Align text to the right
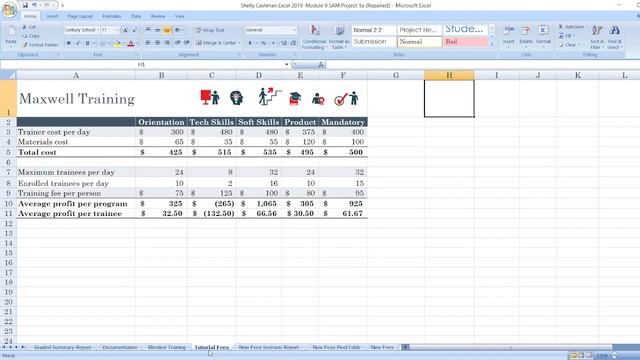 pyautogui.click(x=167, y=43)
